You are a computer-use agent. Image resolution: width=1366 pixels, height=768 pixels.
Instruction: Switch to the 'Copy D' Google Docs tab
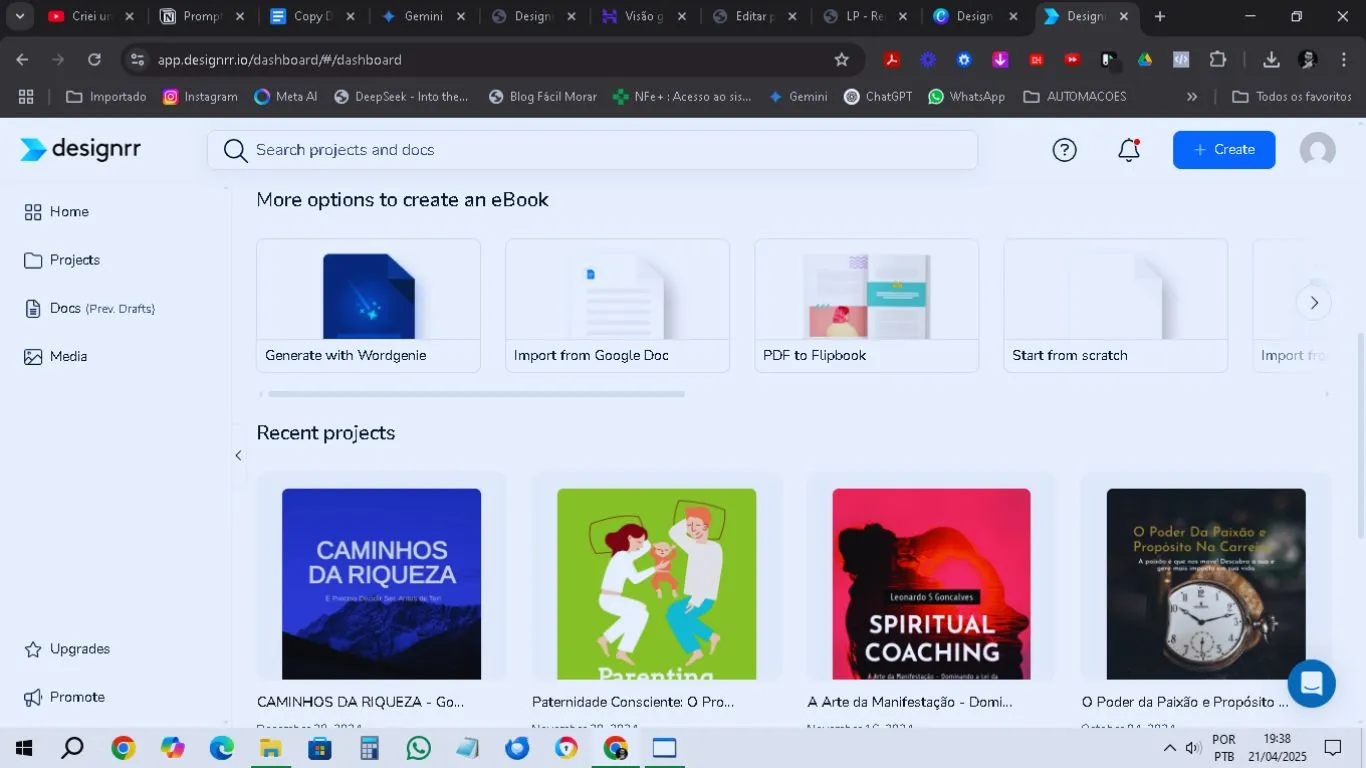pyautogui.click(x=312, y=16)
